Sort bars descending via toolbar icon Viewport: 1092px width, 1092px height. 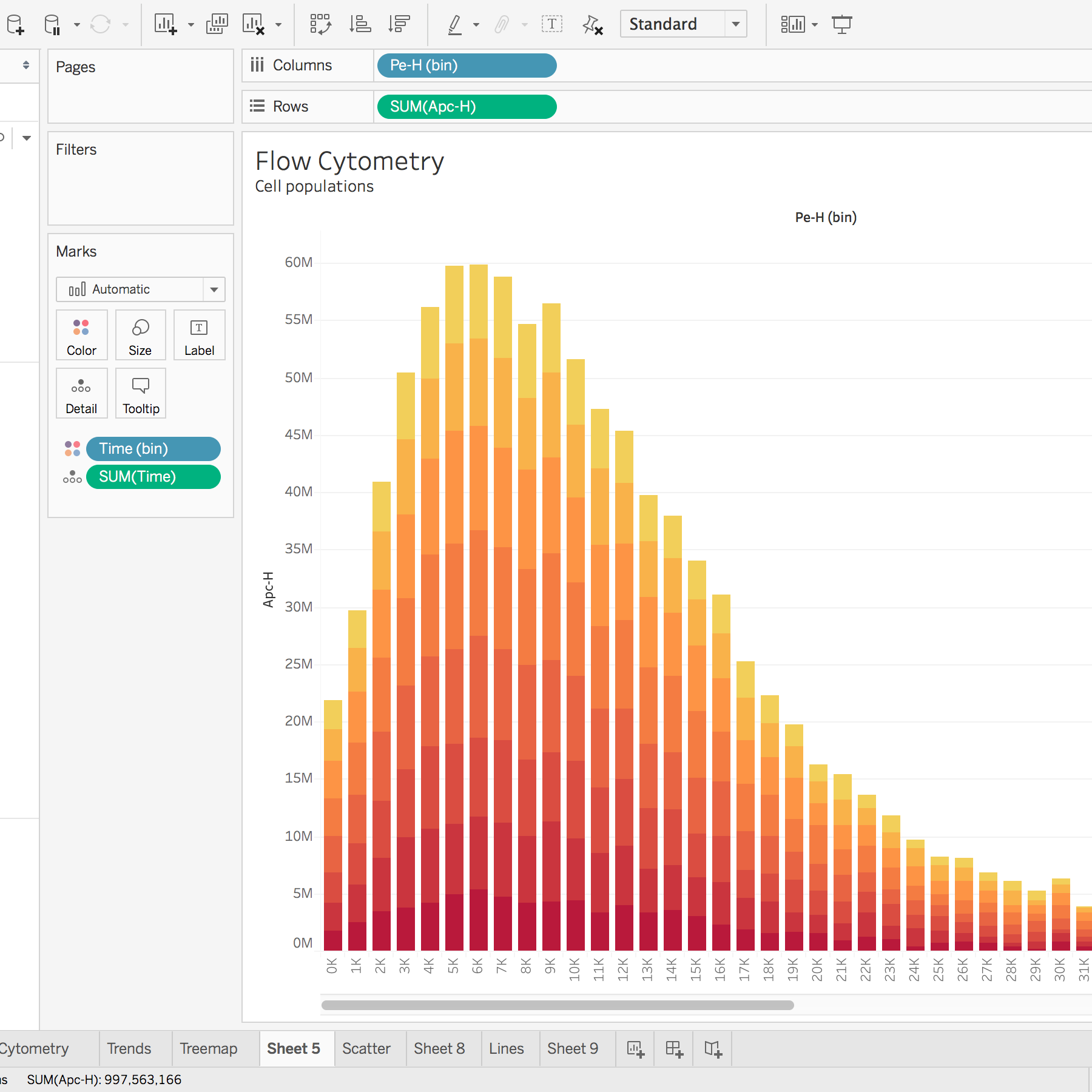click(x=399, y=24)
